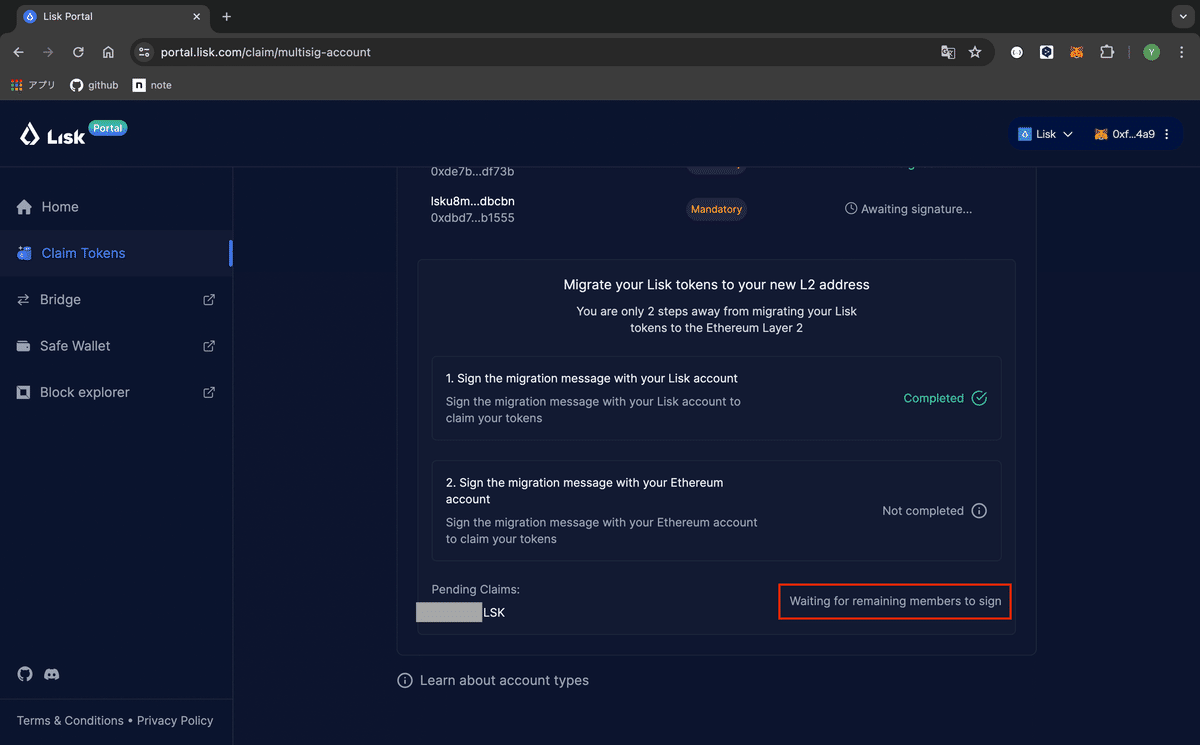
Task: Click the Home house icon
Action: point(24,207)
